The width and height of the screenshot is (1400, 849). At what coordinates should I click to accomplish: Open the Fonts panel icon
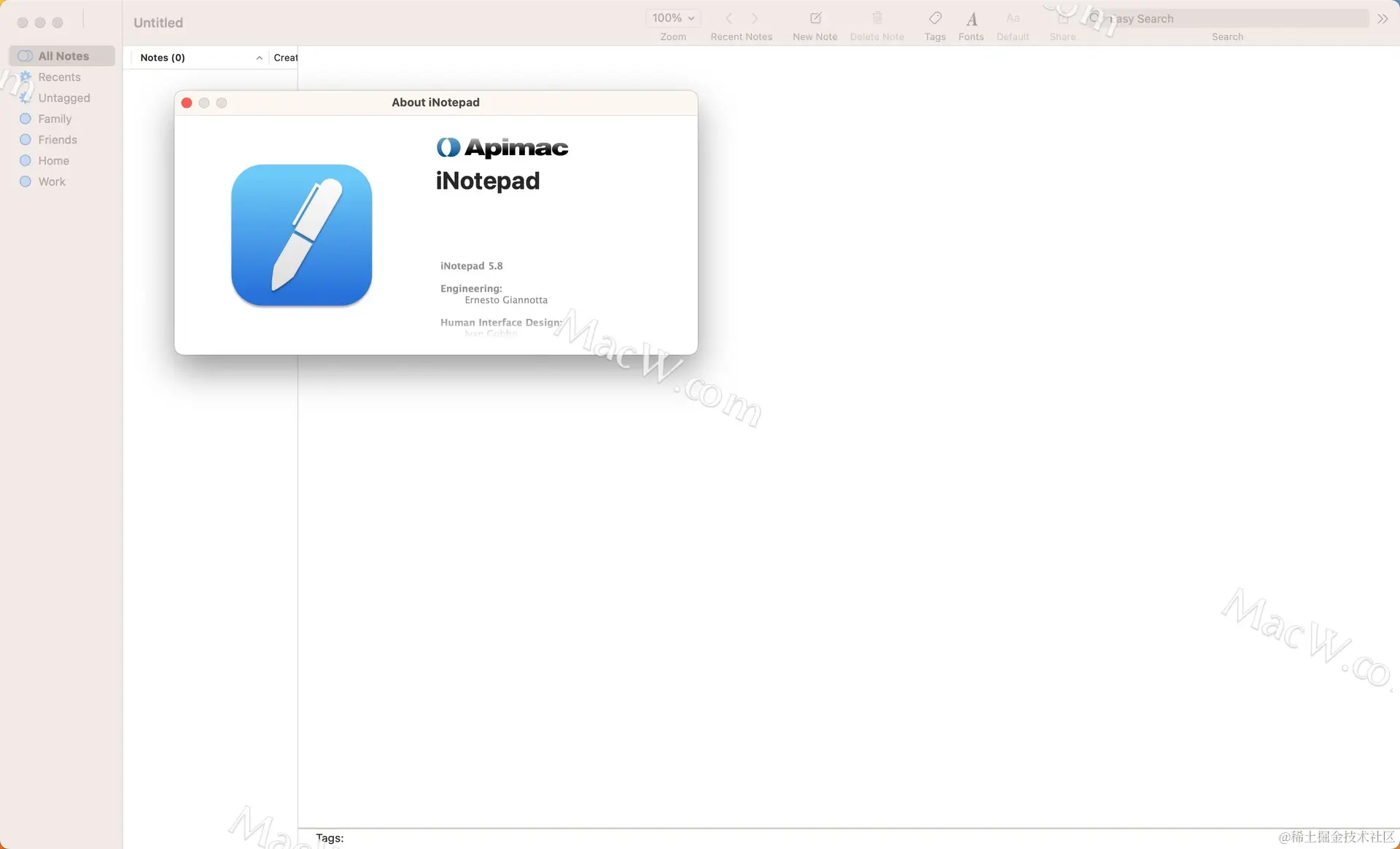tap(971, 19)
